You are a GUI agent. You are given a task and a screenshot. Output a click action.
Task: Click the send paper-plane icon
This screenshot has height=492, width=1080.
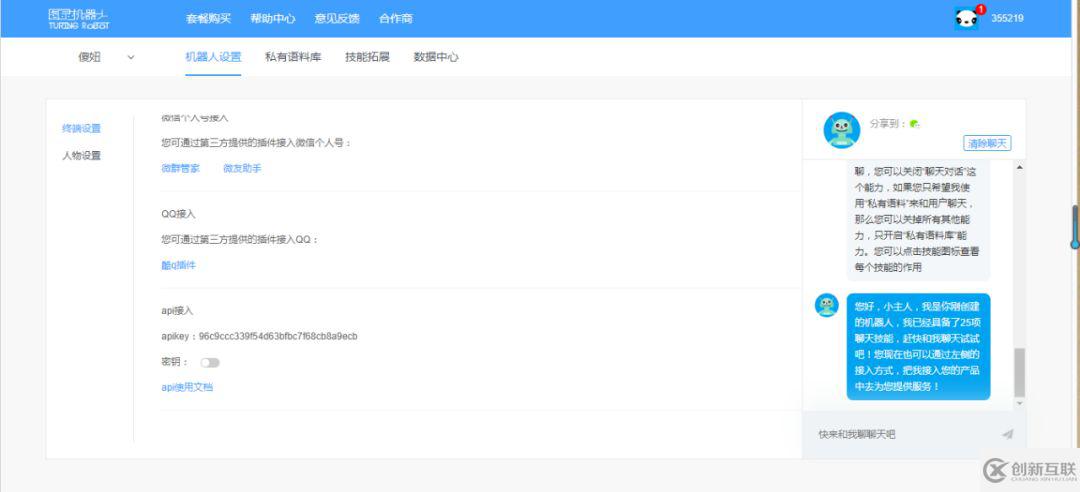1007,434
